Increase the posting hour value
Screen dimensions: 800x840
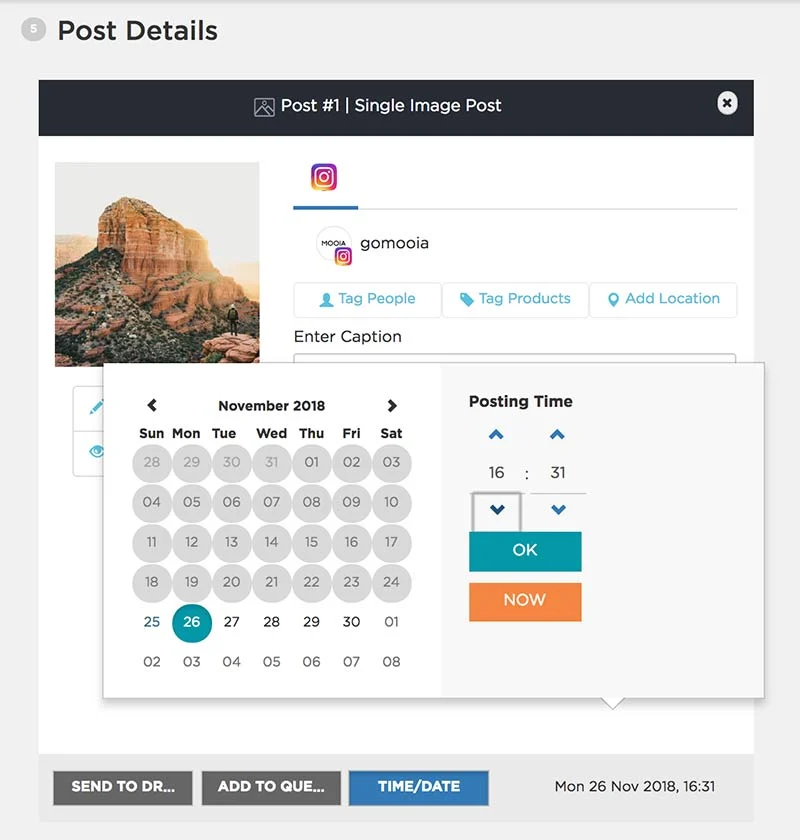point(496,435)
